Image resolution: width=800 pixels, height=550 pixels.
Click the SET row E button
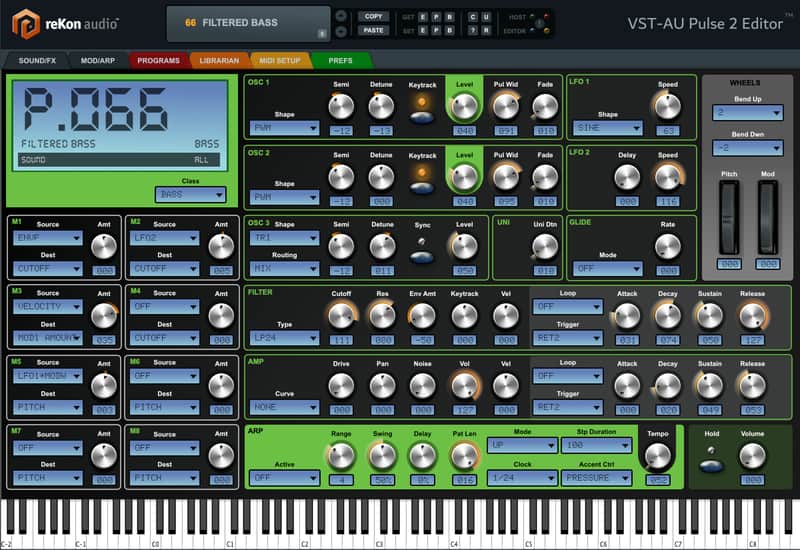422,31
